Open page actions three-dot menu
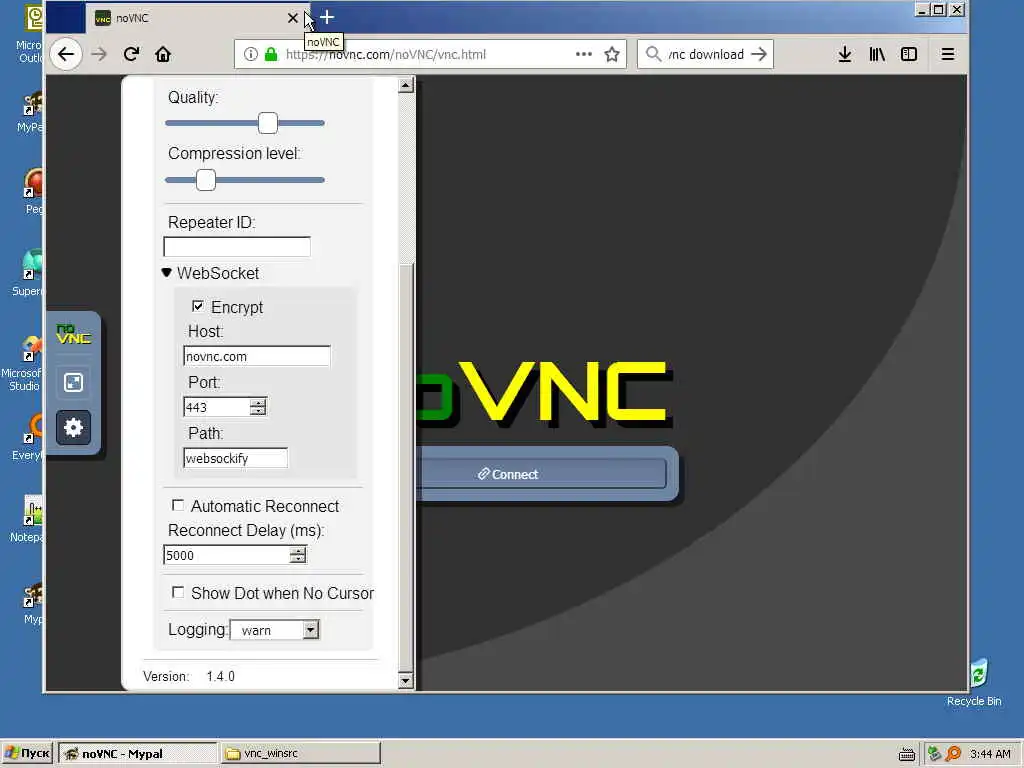Screen dimensions: 1024x768 pos(584,54)
